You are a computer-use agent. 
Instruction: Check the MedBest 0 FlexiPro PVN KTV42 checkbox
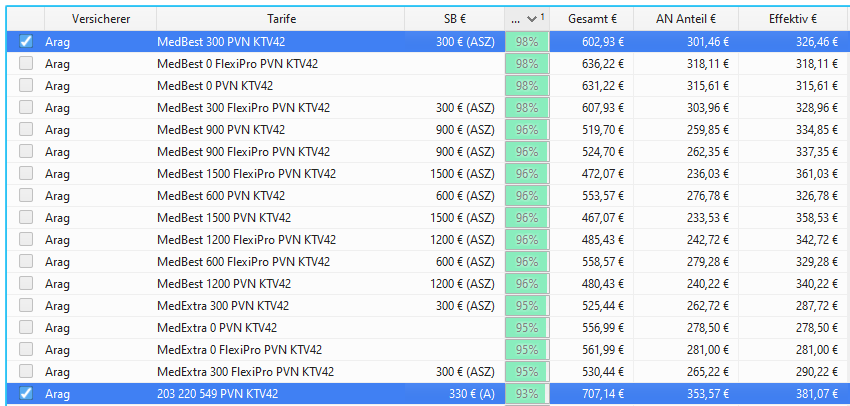coord(25,63)
